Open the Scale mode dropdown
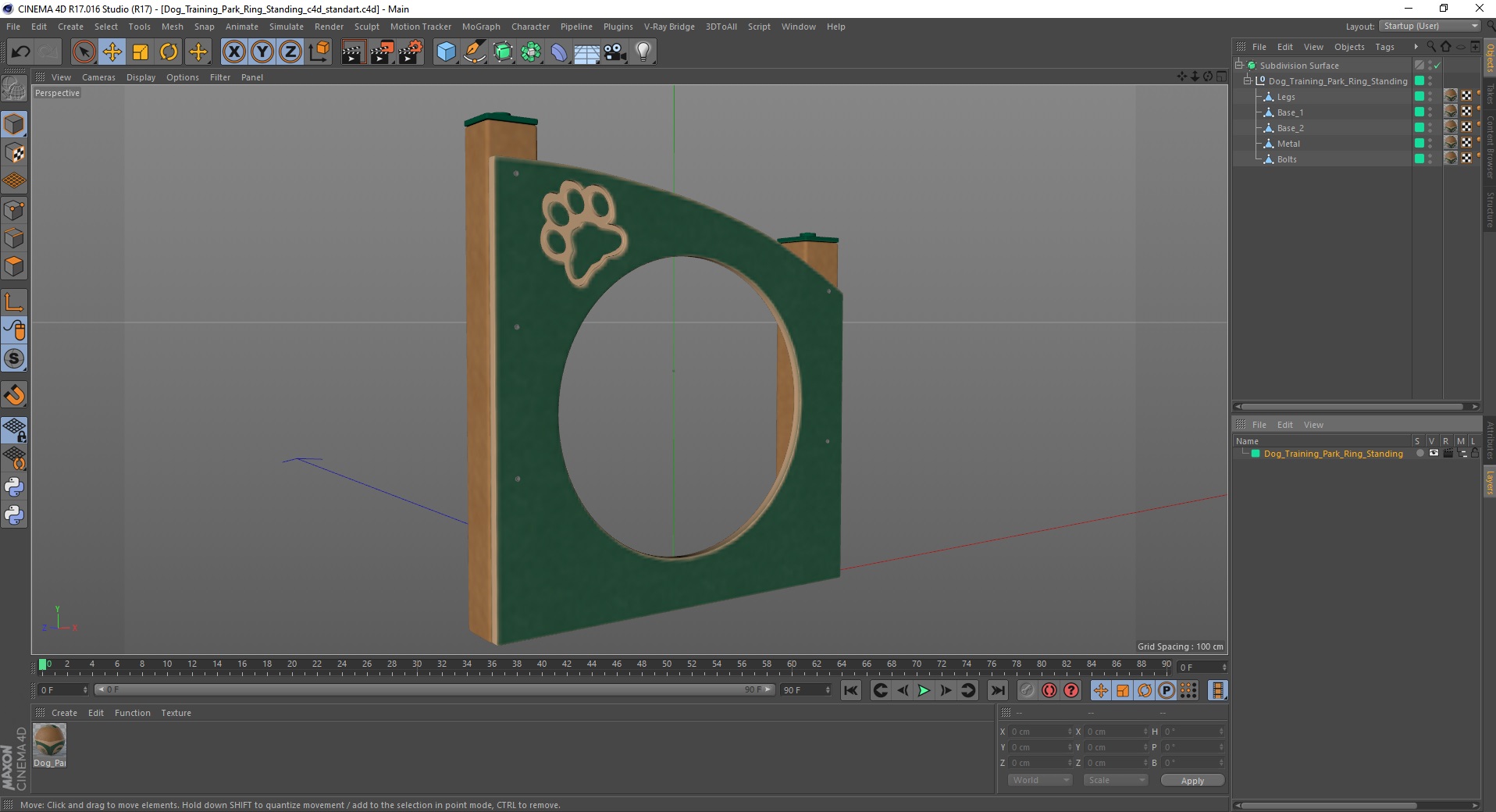 (1115, 780)
